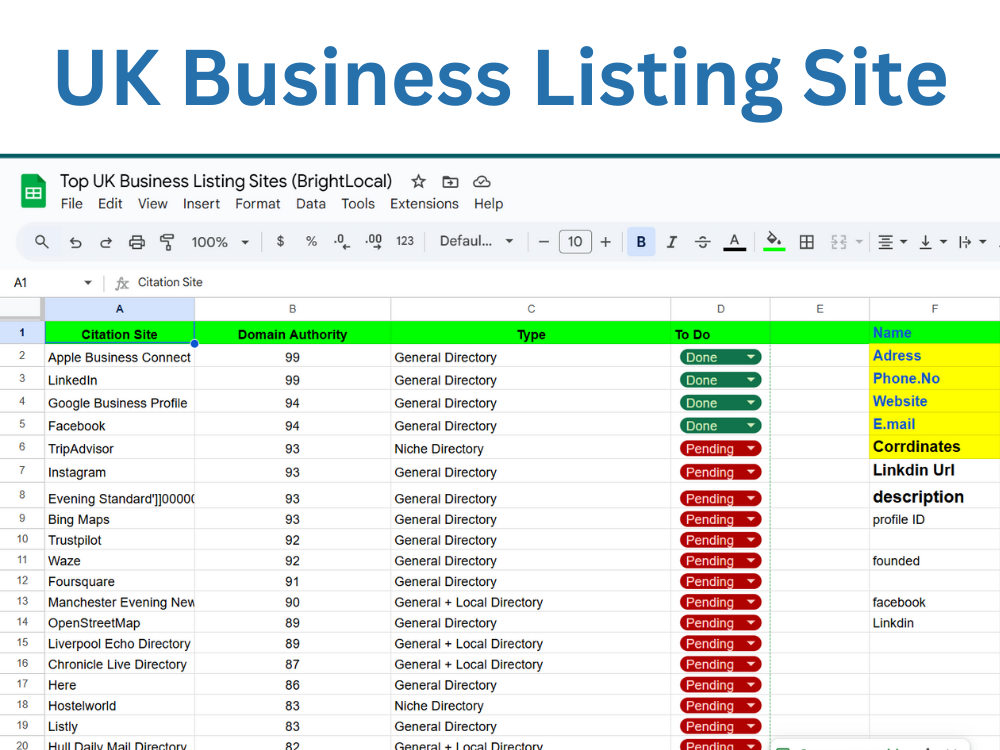The width and height of the screenshot is (1000, 750).
Task: Select the OpenStreetMap cell
Action: 119,623
